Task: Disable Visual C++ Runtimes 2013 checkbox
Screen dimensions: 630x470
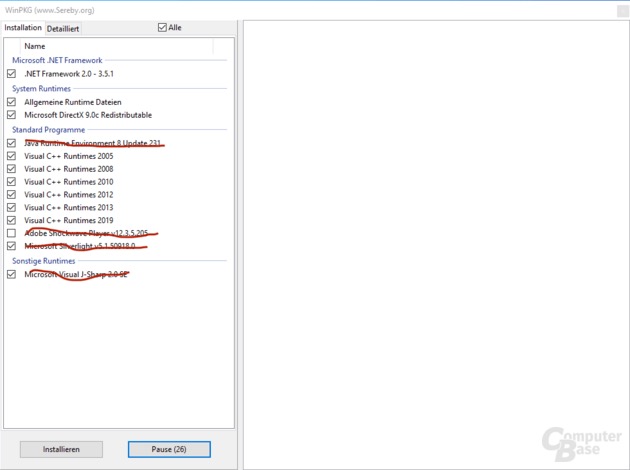Action: (x=12, y=207)
